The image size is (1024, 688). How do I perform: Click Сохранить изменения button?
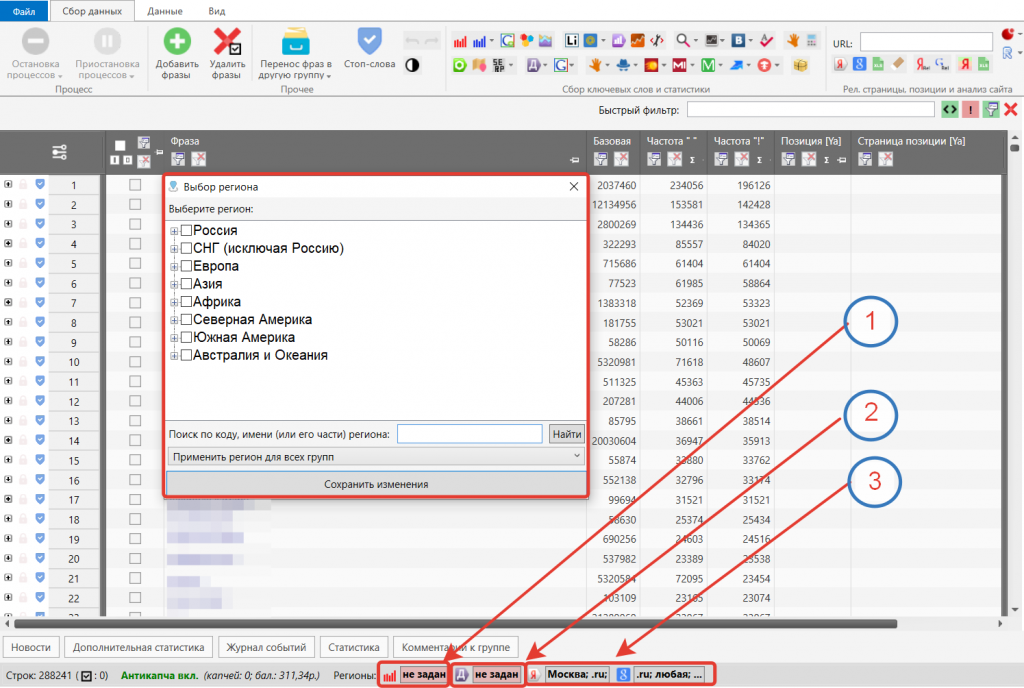[376, 484]
